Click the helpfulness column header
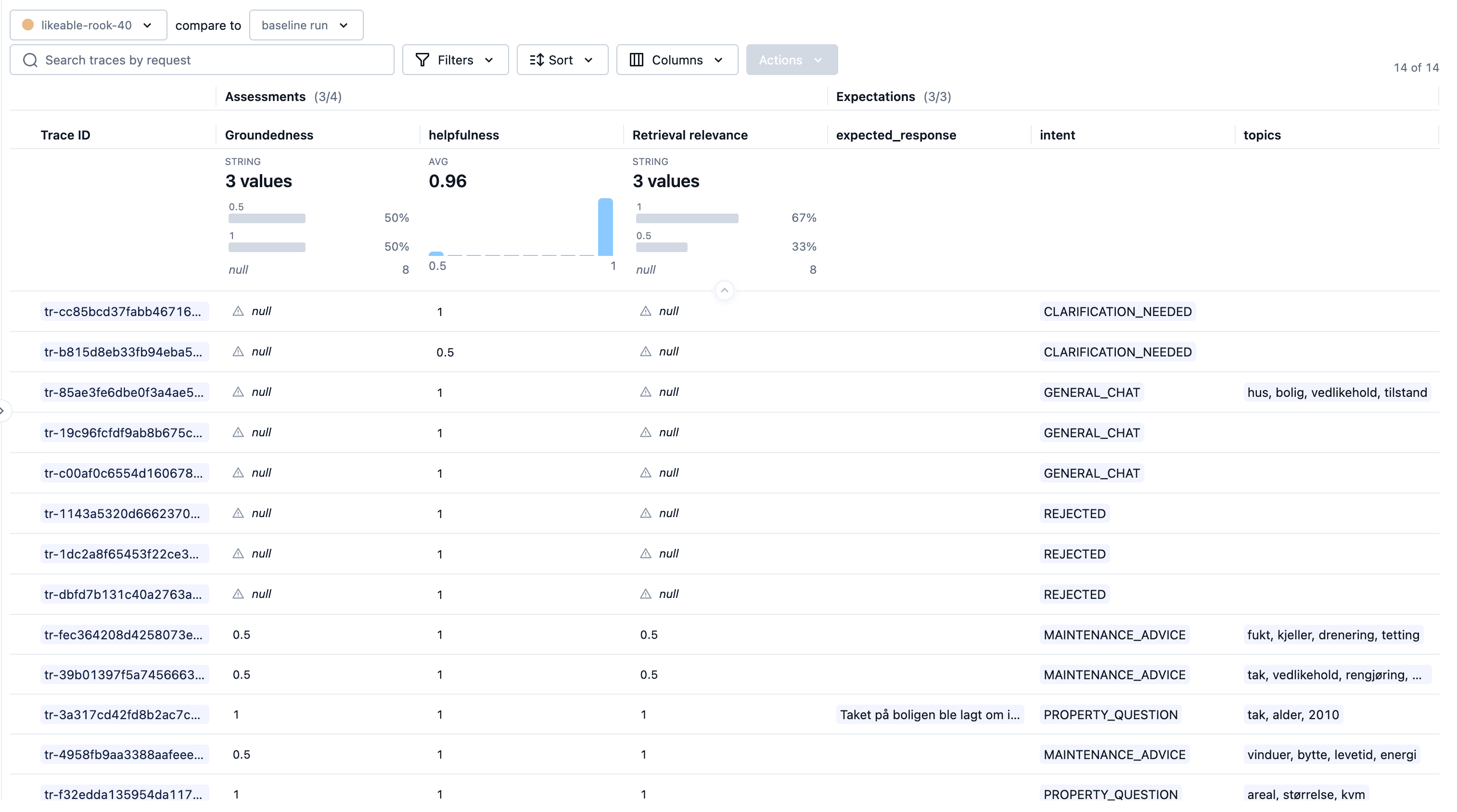 pyautogui.click(x=464, y=135)
